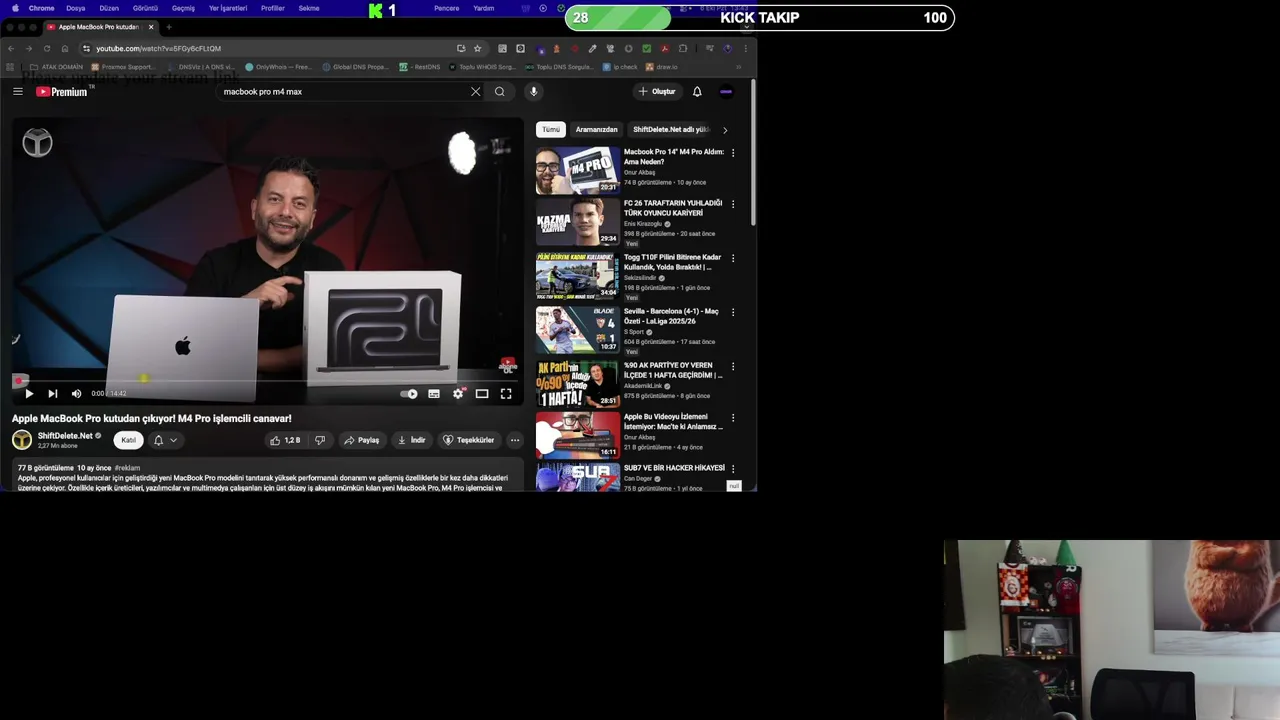The width and height of the screenshot is (1280, 720).
Task: Show more filter chips with the arrow
Action: (725, 129)
